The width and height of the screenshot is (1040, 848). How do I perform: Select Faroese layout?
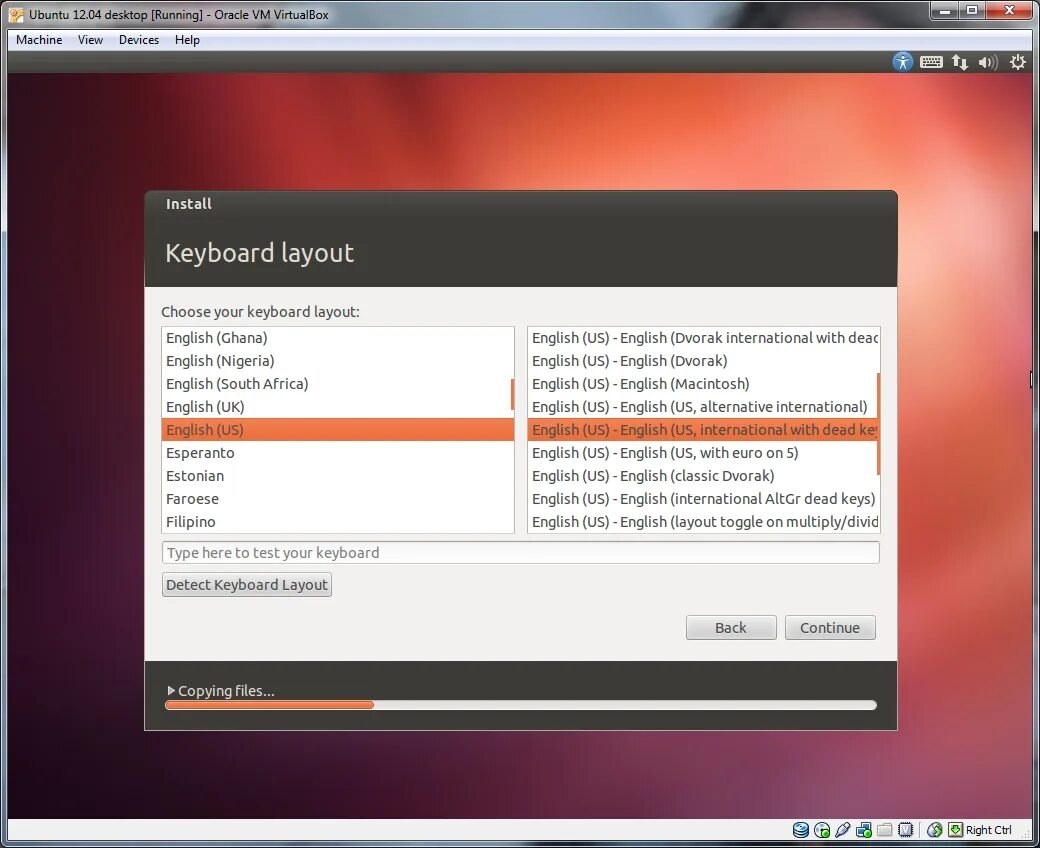(338, 499)
